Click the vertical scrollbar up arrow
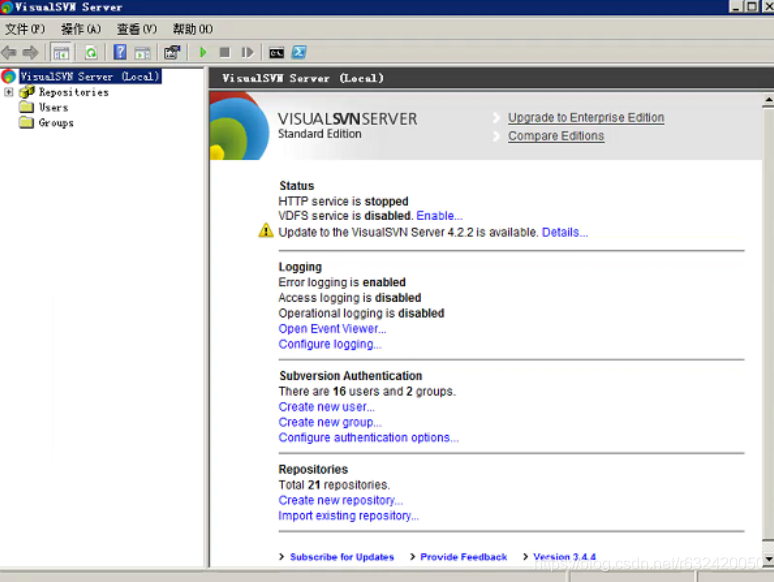Viewport: 774px width, 582px height. (768, 99)
